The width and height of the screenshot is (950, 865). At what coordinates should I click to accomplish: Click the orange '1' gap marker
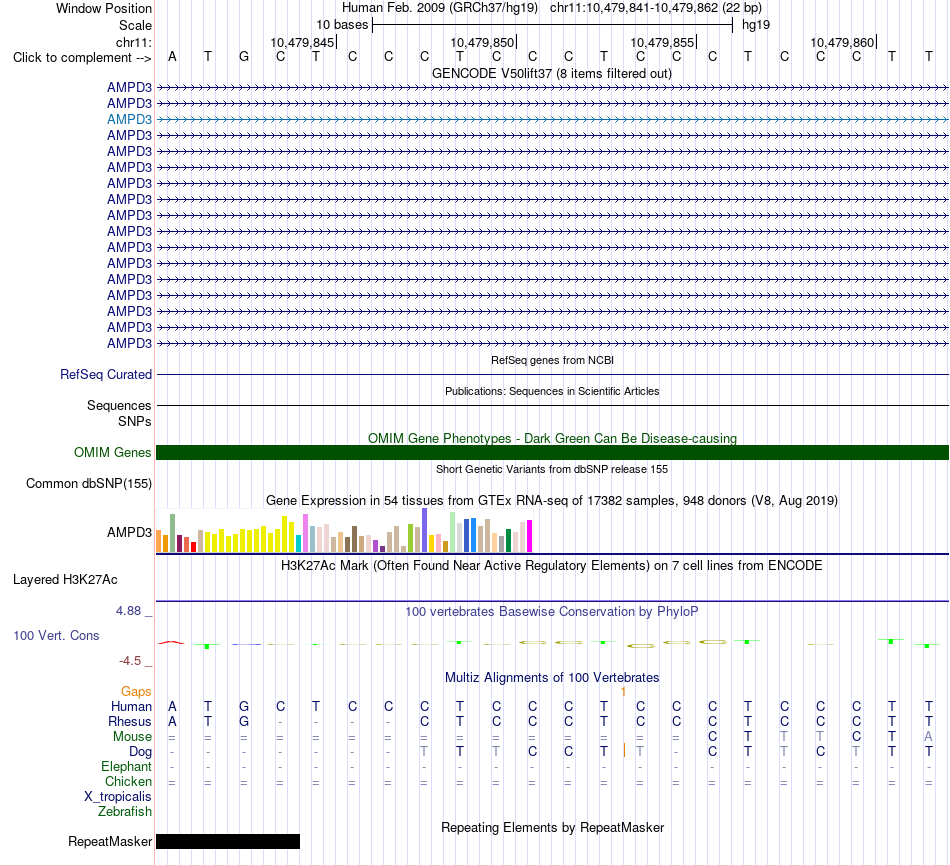click(x=623, y=691)
